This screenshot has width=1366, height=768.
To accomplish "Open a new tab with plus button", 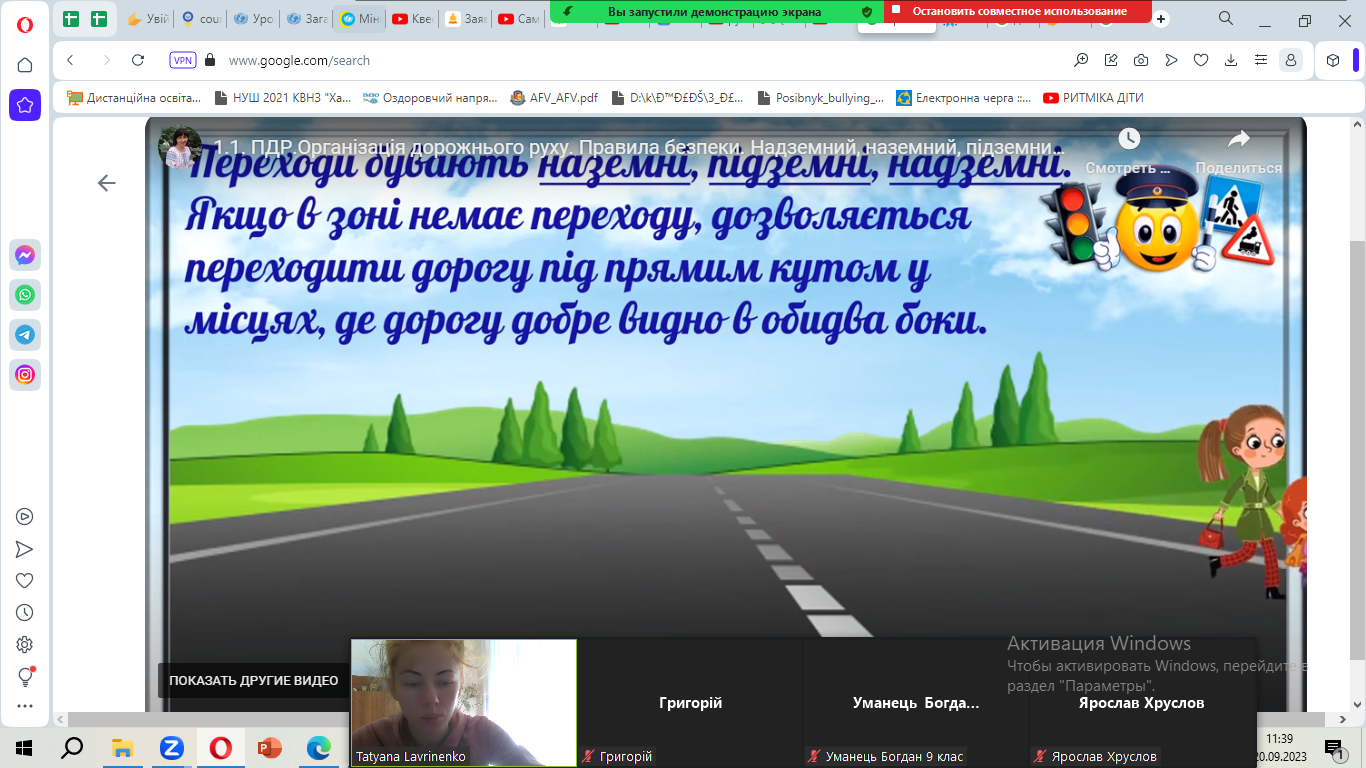I will (x=1161, y=19).
